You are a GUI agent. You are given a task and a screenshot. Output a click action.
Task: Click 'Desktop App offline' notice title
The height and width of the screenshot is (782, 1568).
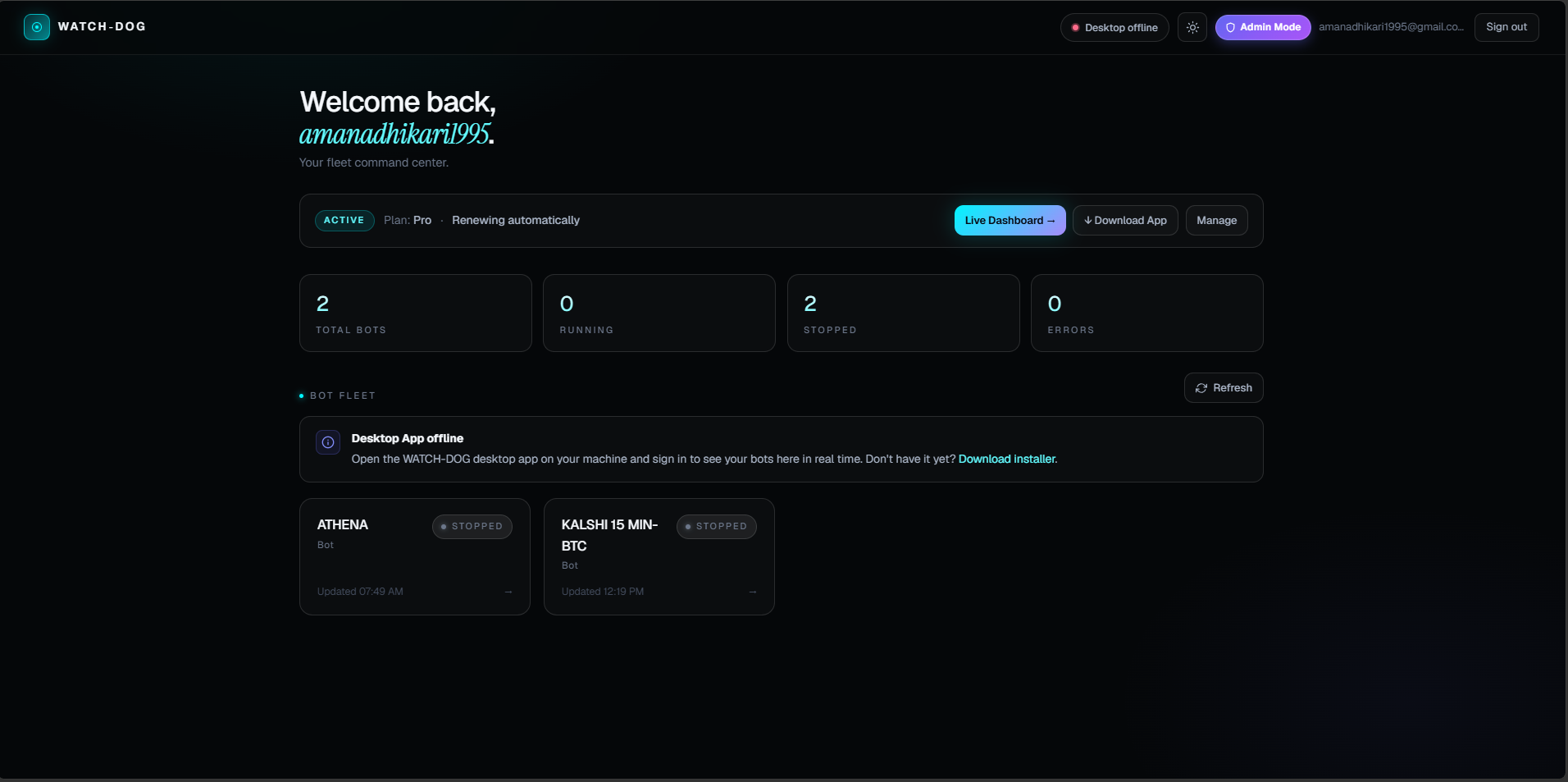(408, 438)
